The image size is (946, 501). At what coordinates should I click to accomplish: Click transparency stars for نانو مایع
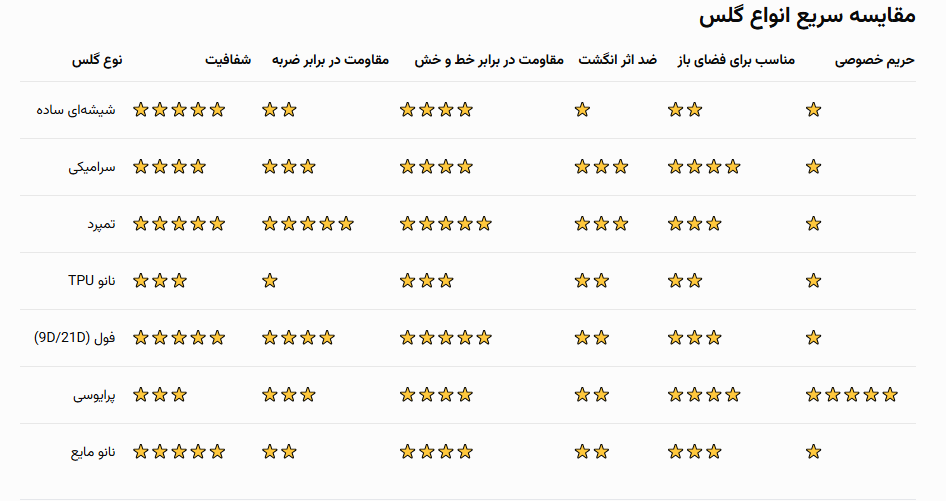(x=179, y=452)
